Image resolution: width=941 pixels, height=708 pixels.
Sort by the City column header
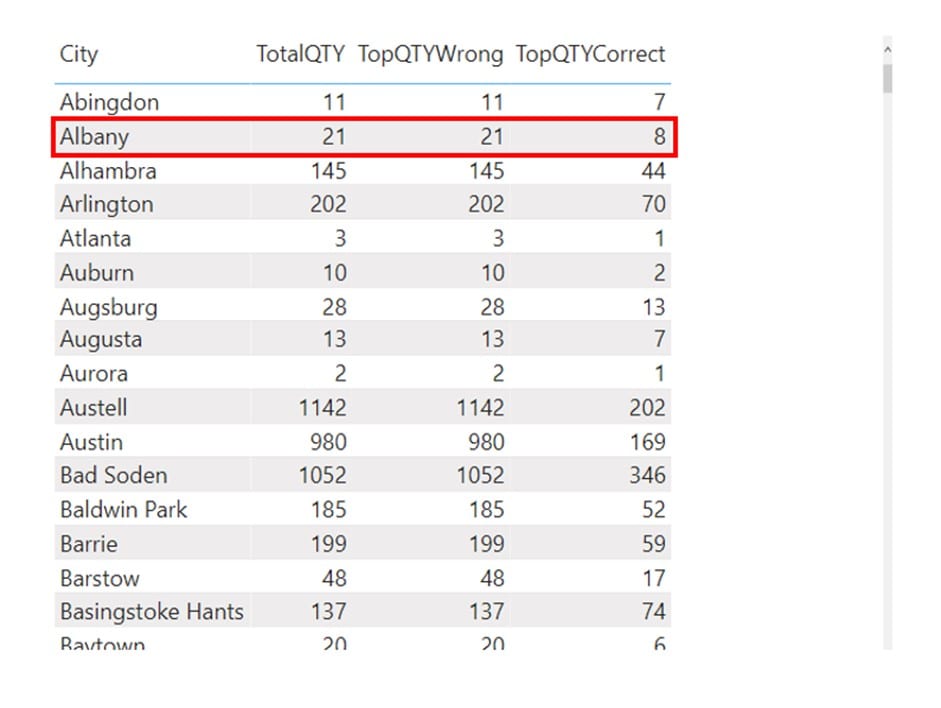tap(79, 54)
